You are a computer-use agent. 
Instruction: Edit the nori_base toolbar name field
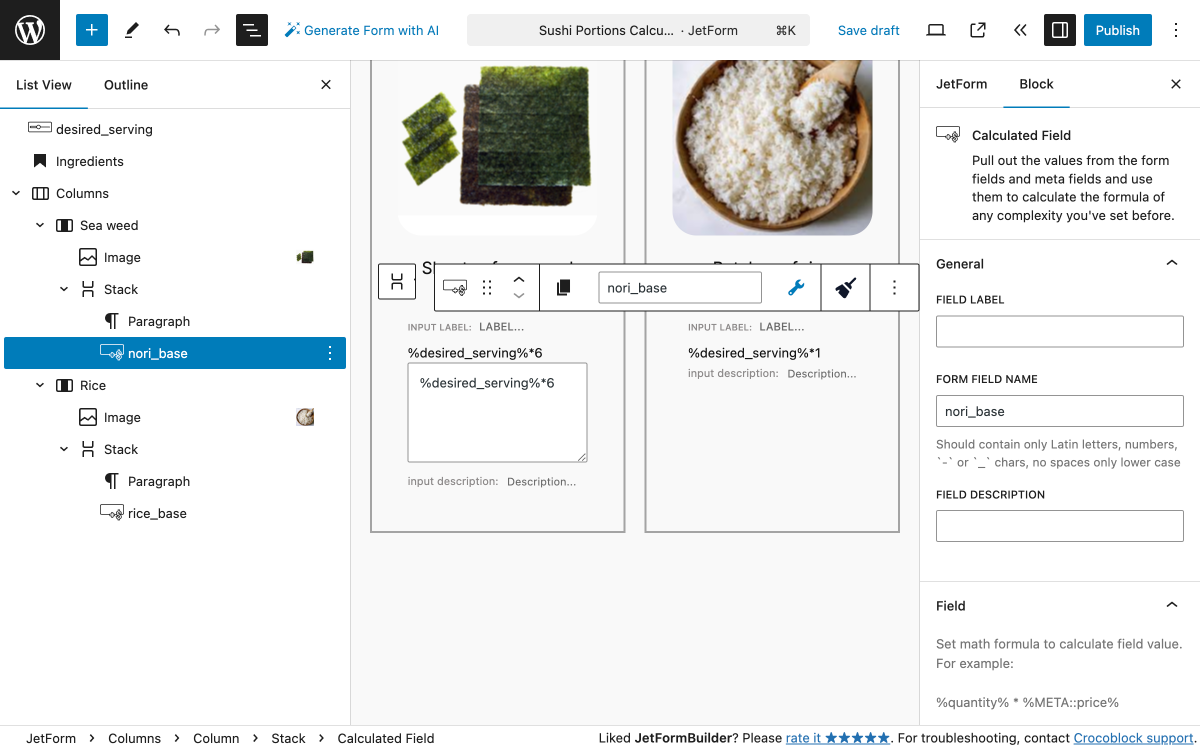click(x=680, y=288)
